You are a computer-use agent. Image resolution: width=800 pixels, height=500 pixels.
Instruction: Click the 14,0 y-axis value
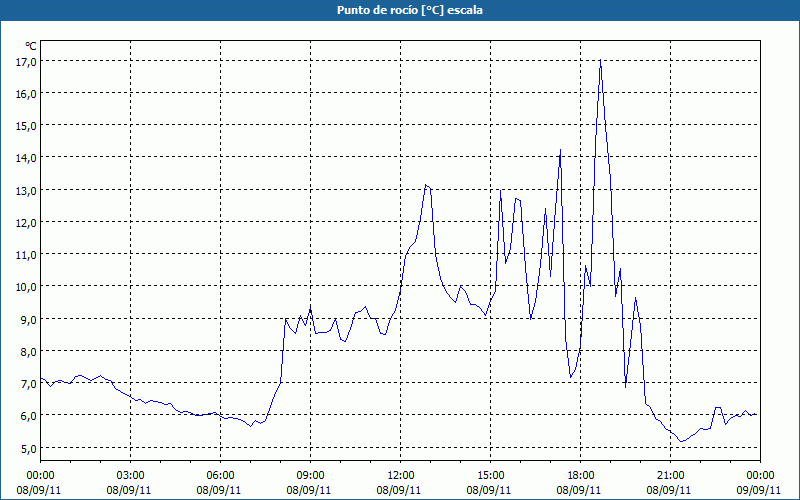[26, 158]
